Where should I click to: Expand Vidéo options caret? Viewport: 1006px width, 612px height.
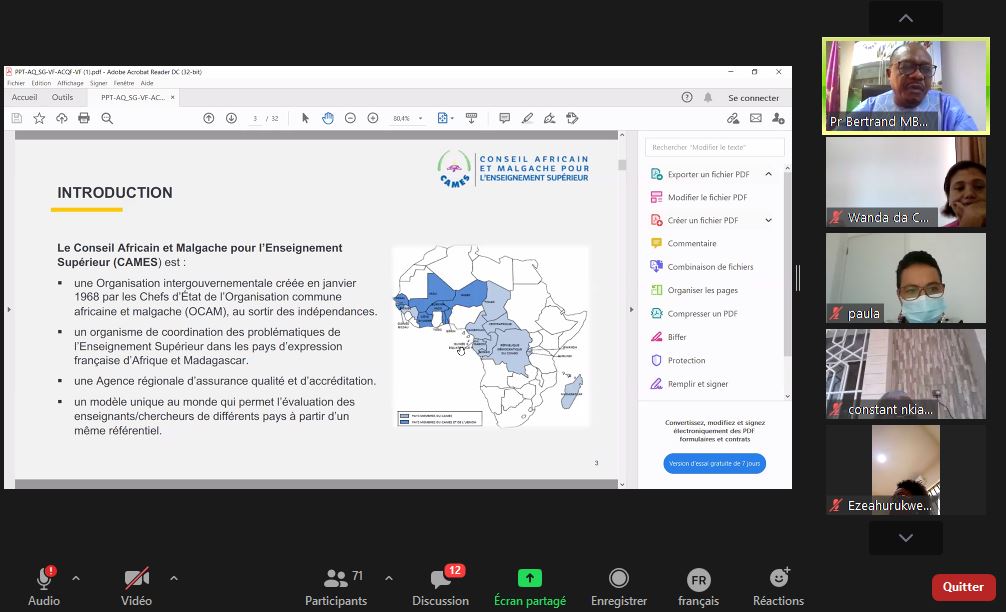pos(174,578)
